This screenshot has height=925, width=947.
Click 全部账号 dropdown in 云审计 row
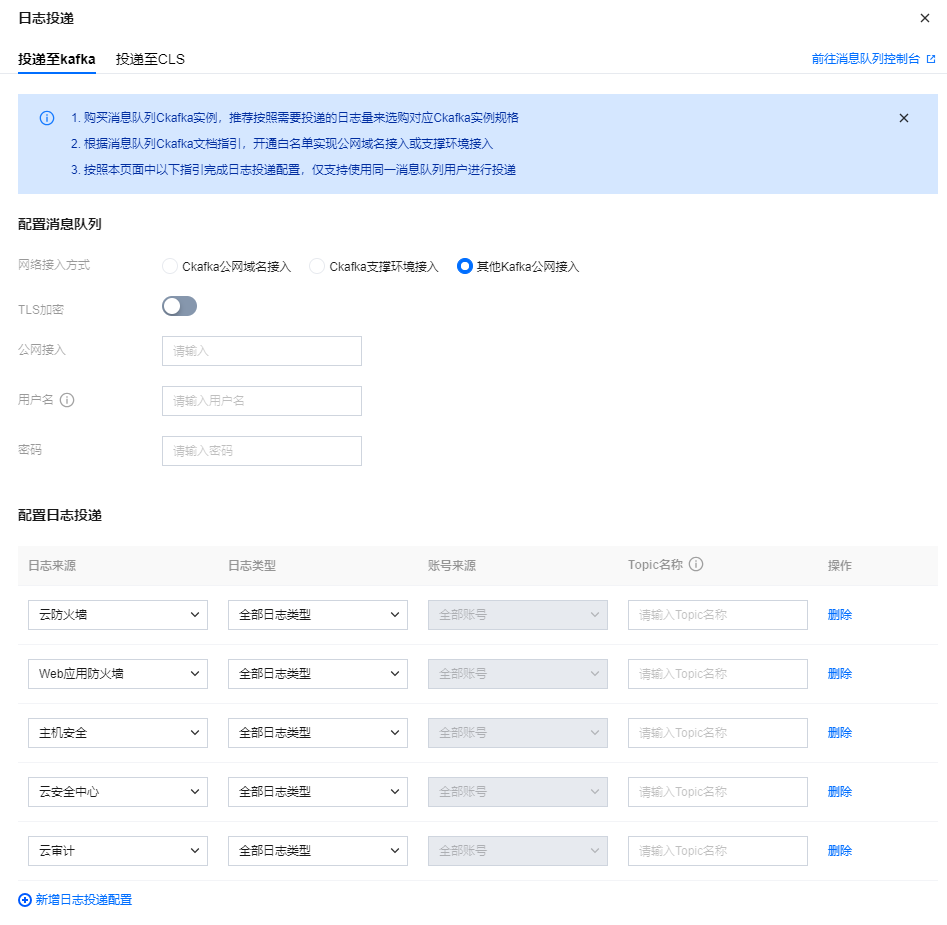click(518, 851)
